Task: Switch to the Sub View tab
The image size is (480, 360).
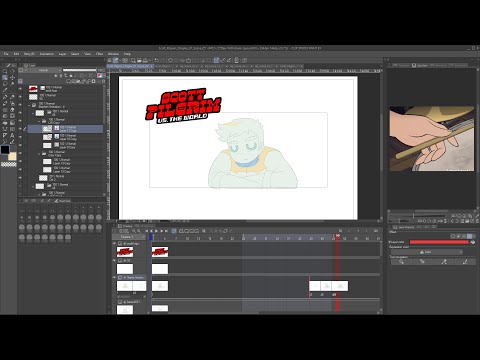Action: coord(420,65)
